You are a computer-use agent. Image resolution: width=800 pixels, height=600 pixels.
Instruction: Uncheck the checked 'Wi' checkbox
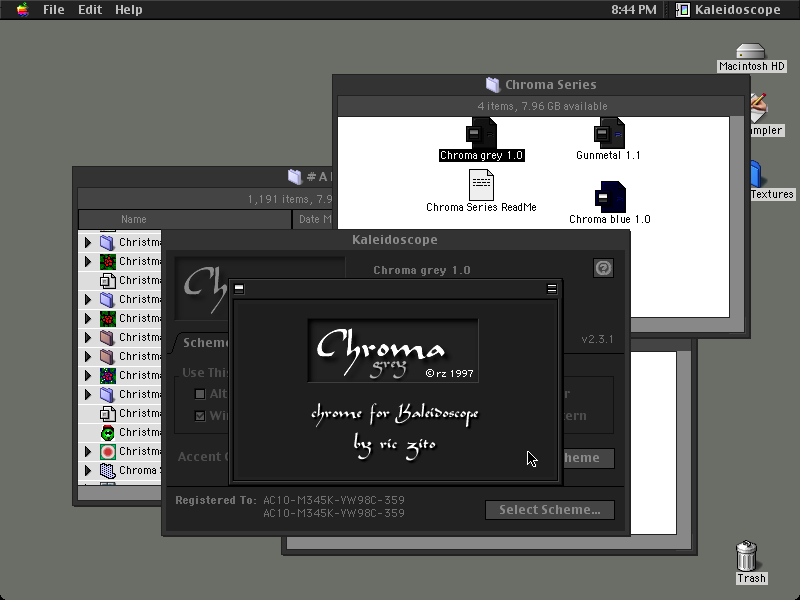pos(199,416)
